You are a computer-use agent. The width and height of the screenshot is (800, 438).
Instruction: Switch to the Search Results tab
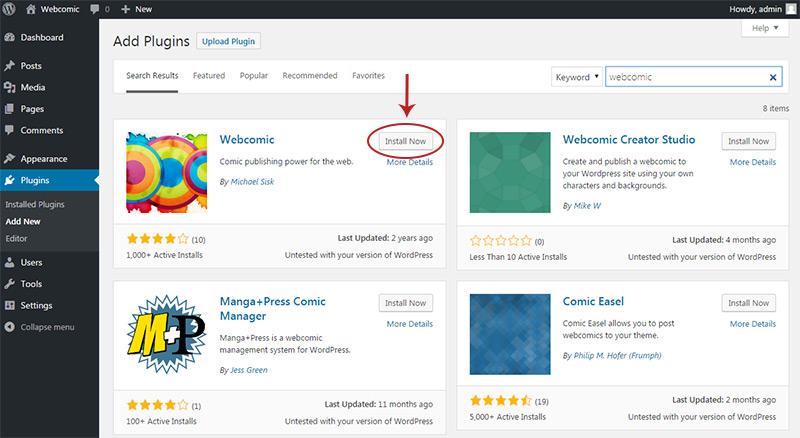(152, 76)
